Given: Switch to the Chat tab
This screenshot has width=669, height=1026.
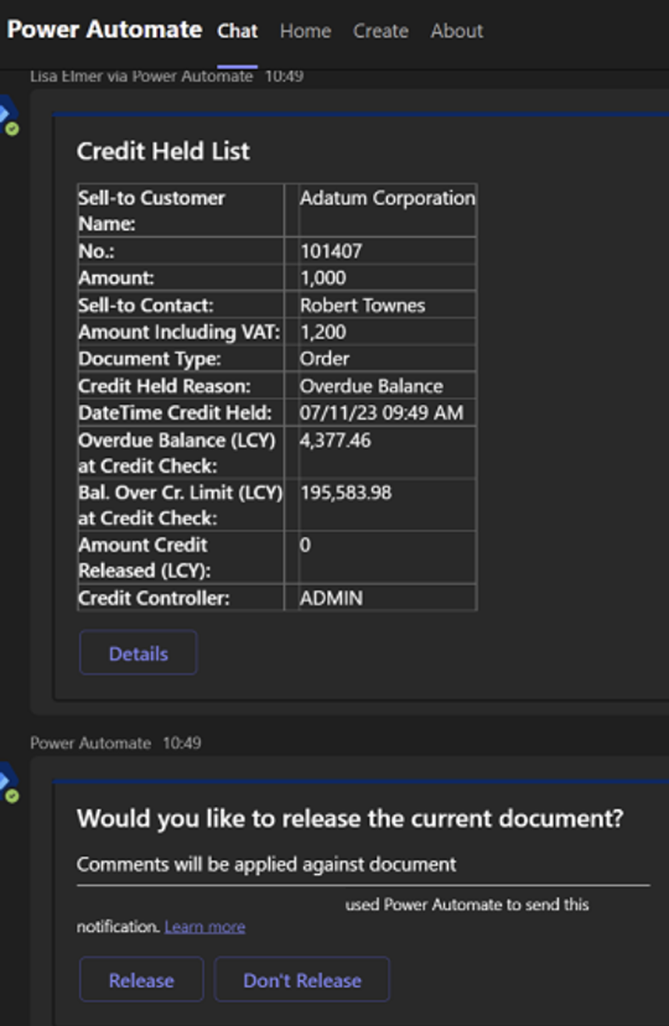Looking at the screenshot, I should pos(237,31).
